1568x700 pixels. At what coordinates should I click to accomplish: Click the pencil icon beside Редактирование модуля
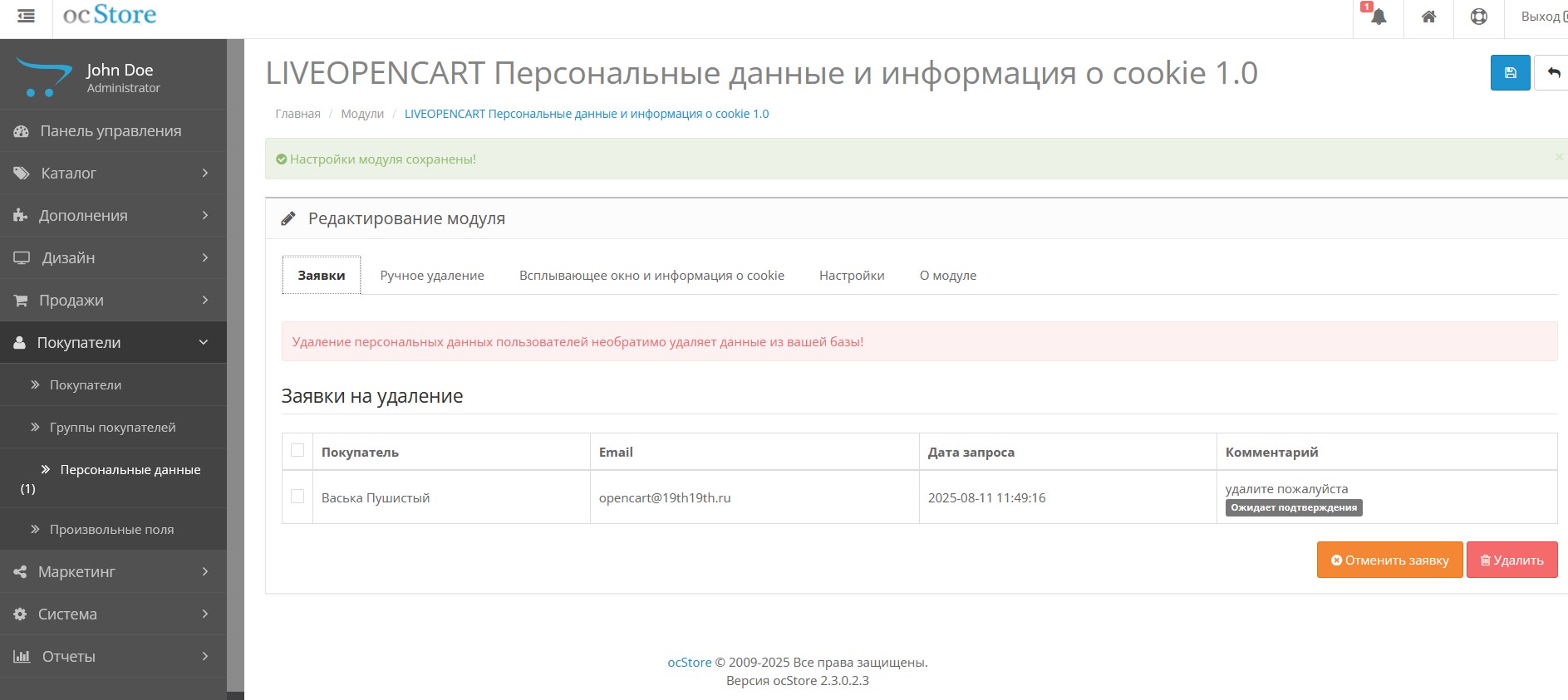click(x=288, y=218)
